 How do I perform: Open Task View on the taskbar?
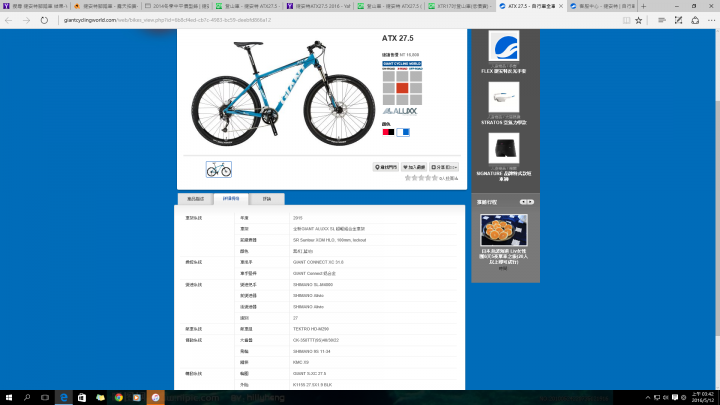tap(45, 398)
